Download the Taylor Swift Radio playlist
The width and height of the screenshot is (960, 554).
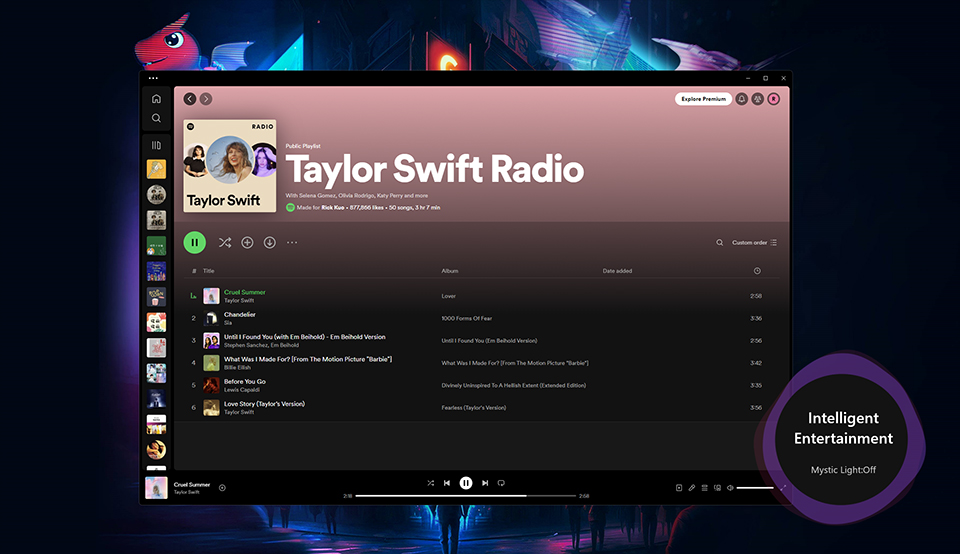[269, 242]
